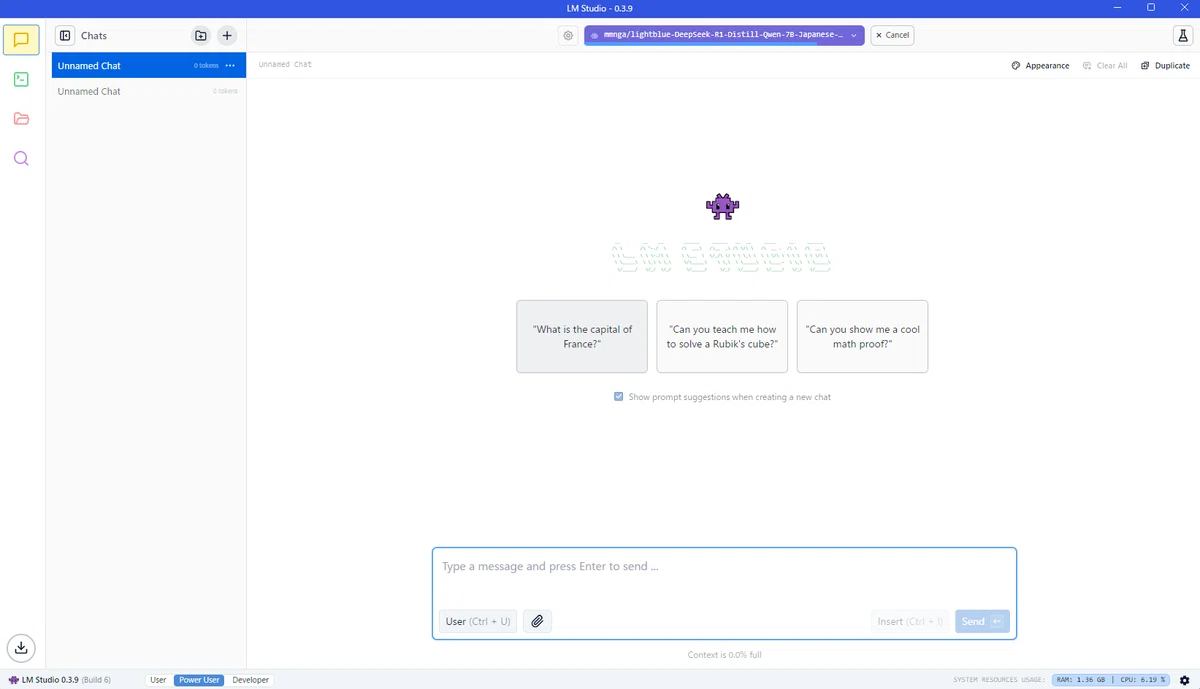Image resolution: width=1200 pixels, height=689 pixels.
Task: Maximize the LM Studio window
Action: (x=1151, y=8)
